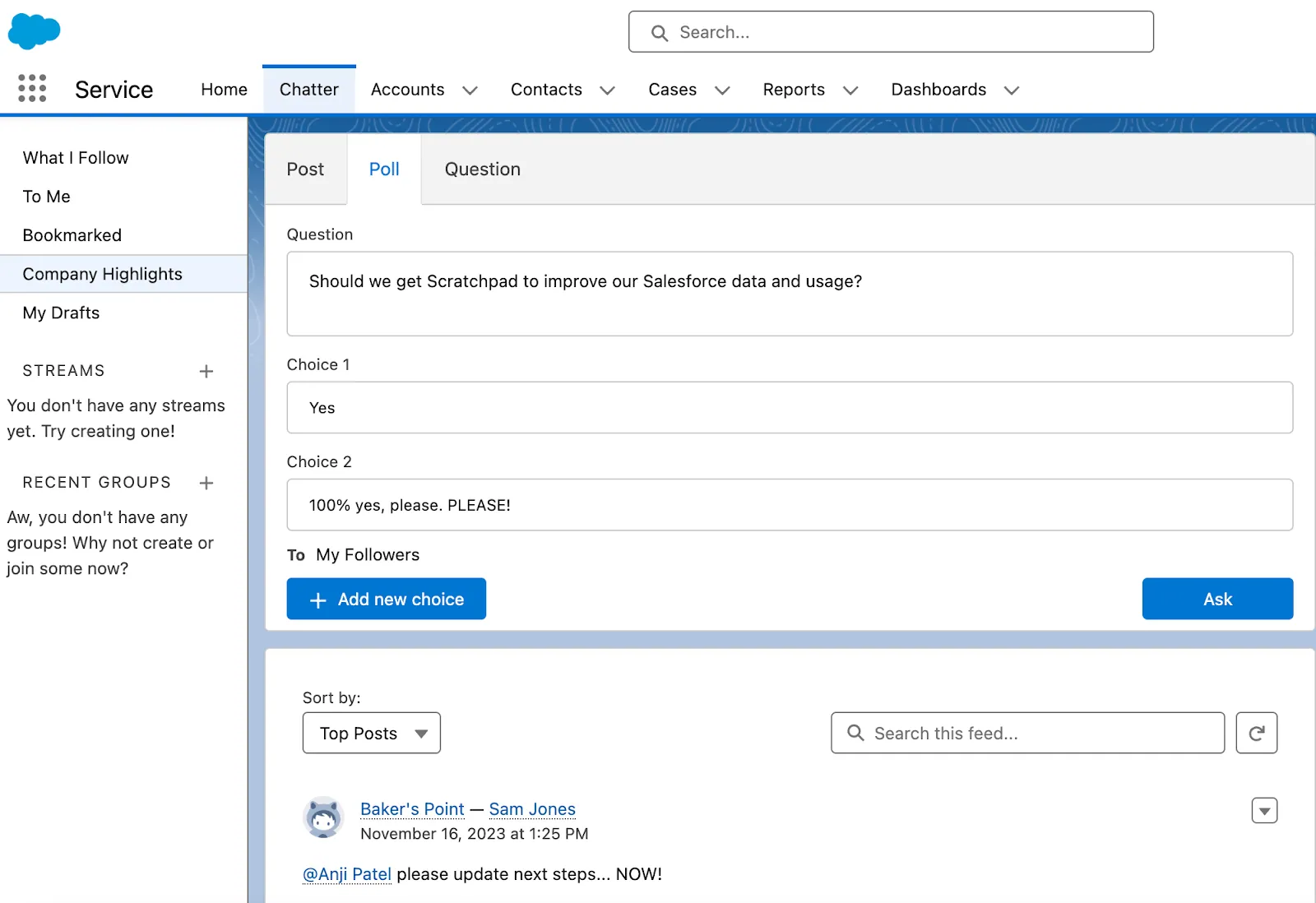The image size is (1316, 903).
Task: Click the @Anji Patel mention
Action: pos(347,874)
